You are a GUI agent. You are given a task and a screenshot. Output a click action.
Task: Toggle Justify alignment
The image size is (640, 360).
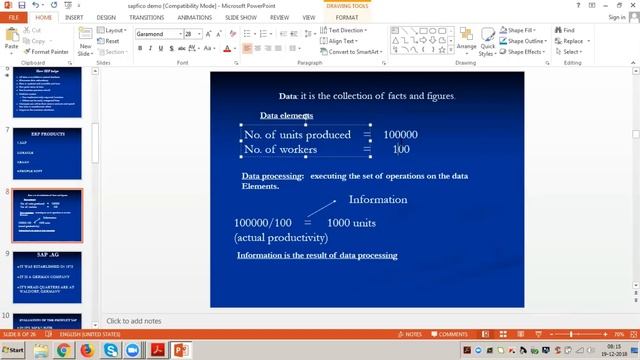(278, 48)
